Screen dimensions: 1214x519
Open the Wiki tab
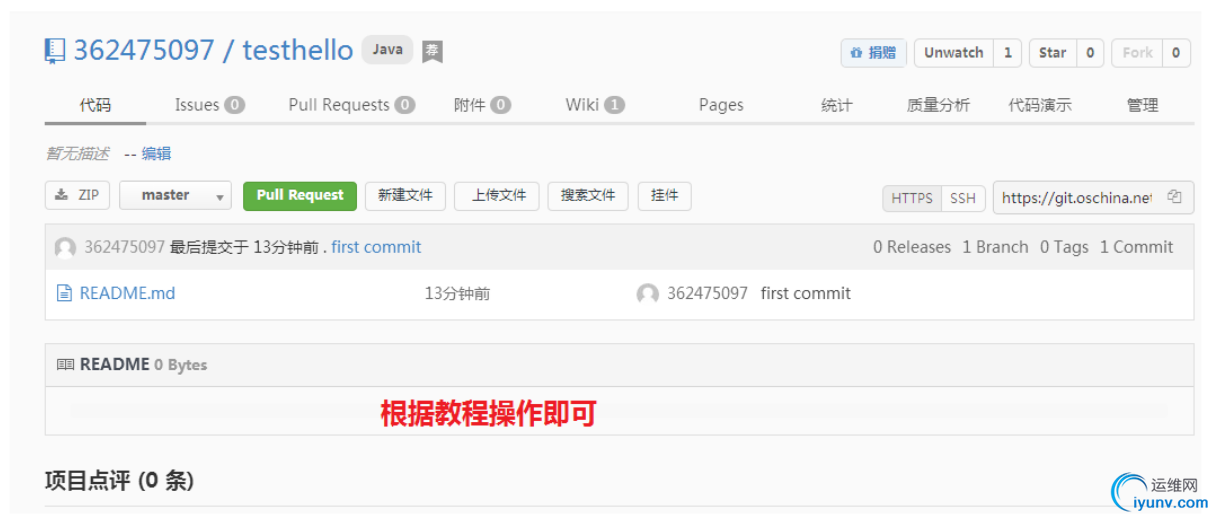pos(595,105)
